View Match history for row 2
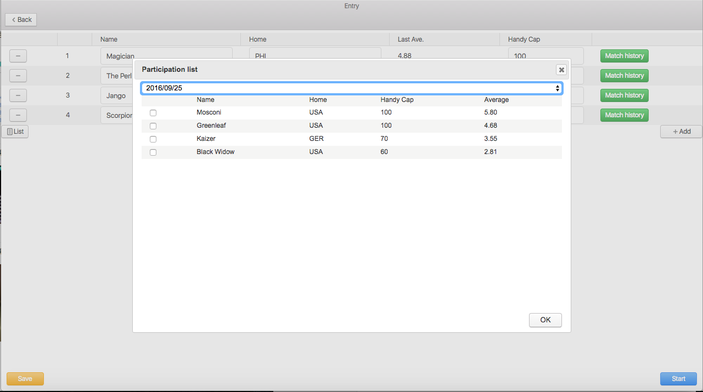Screen dimensions: 703x392 point(624,76)
